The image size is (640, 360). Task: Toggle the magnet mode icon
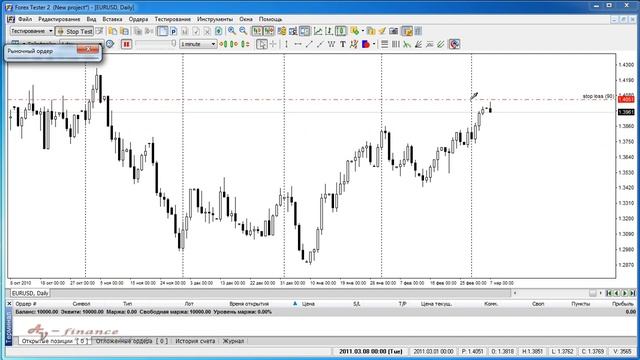click(x=454, y=44)
